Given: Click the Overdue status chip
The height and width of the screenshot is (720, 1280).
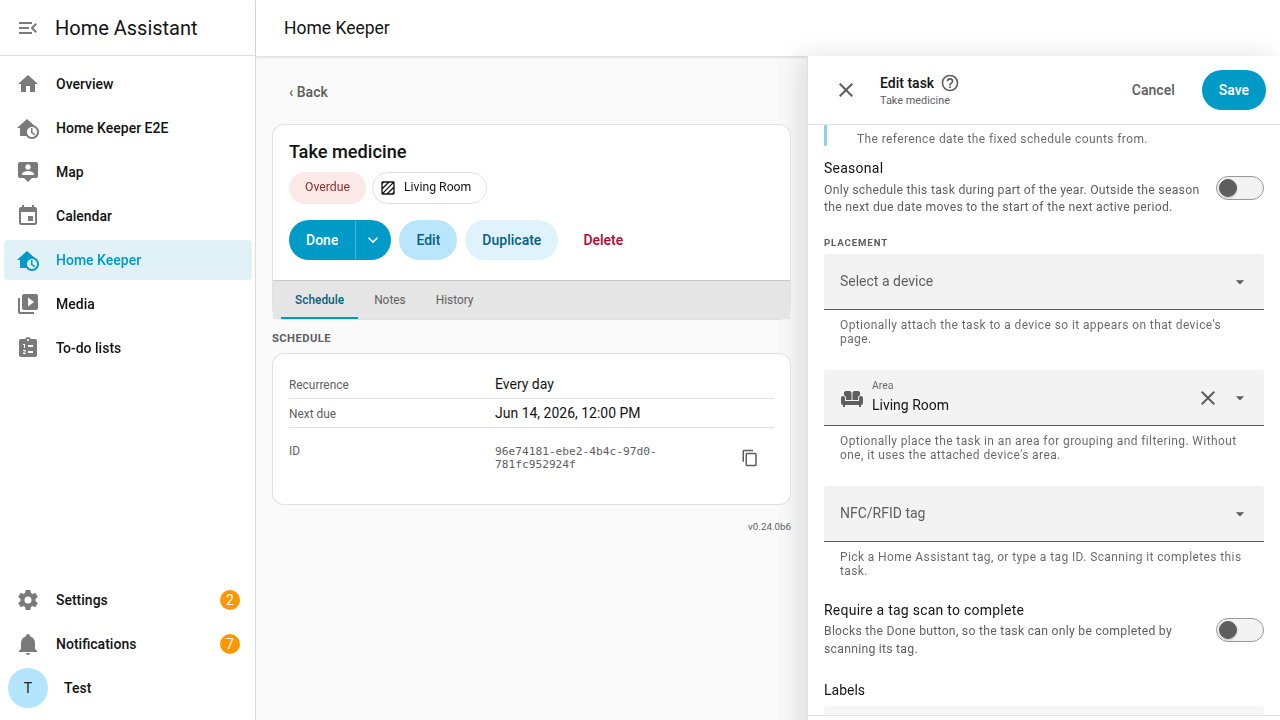Looking at the screenshot, I should point(327,187).
